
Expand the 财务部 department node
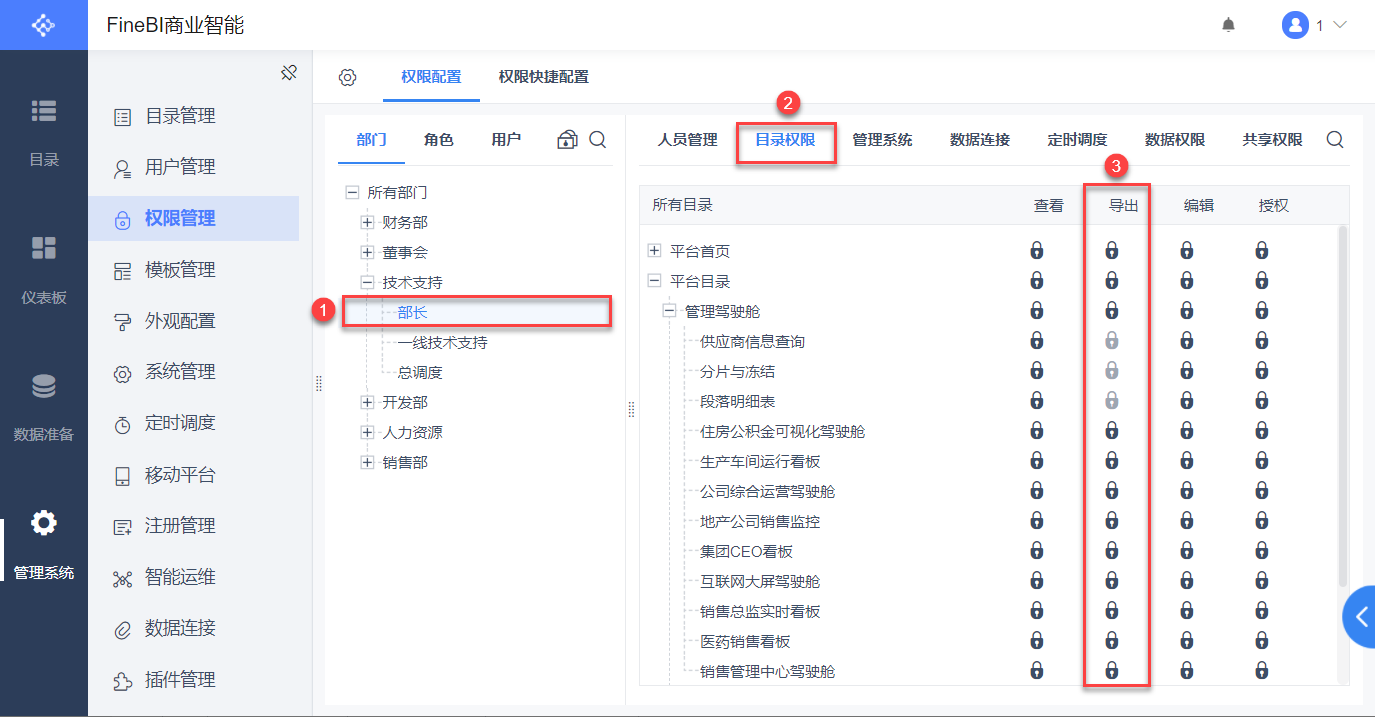click(367, 222)
